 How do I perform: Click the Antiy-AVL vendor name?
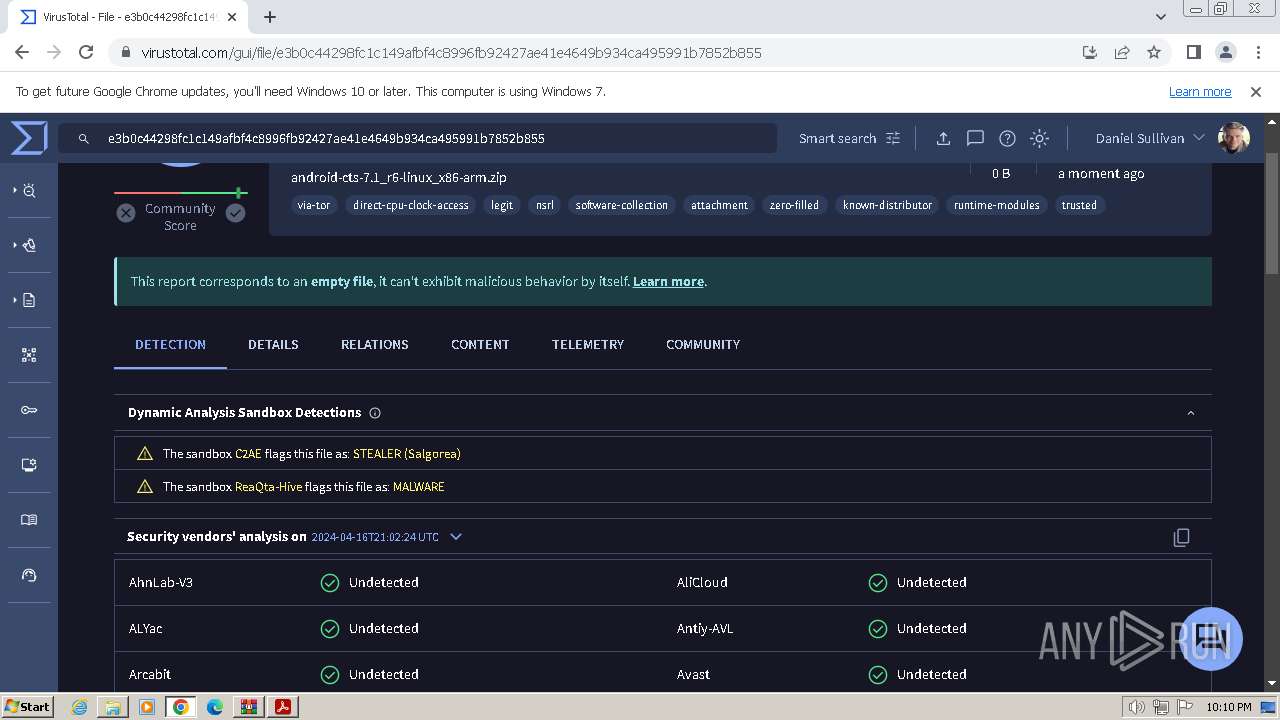pos(705,628)
